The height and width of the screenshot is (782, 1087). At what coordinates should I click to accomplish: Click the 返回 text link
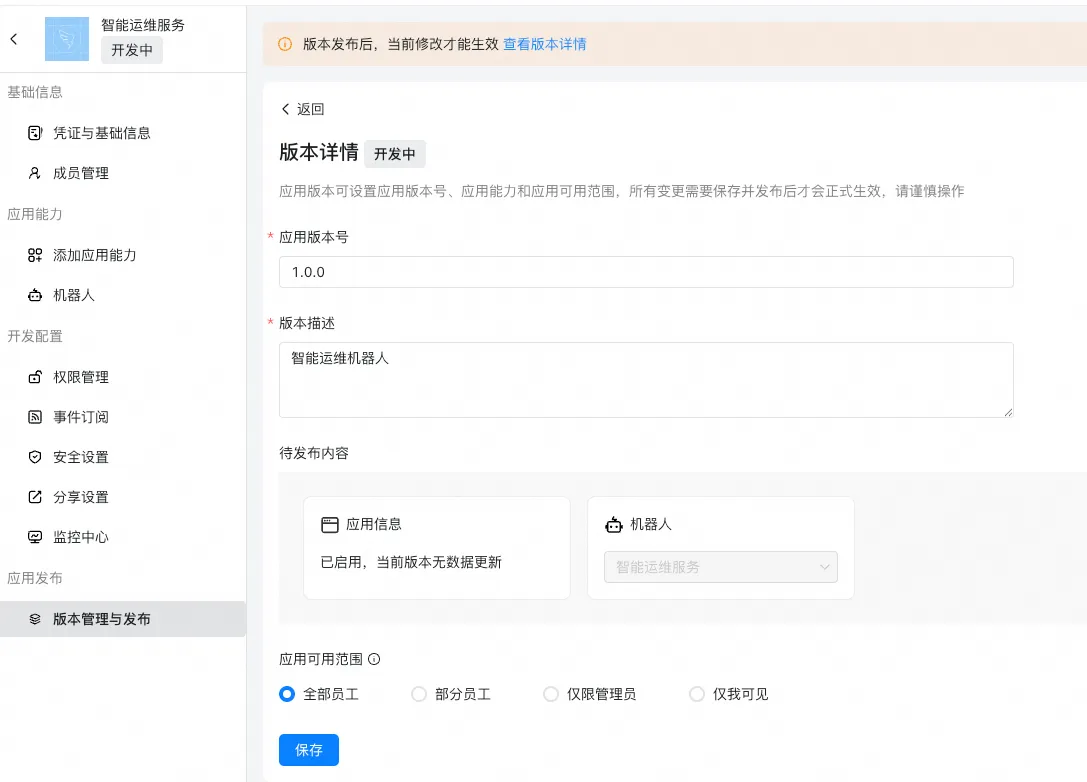(311, 109)
